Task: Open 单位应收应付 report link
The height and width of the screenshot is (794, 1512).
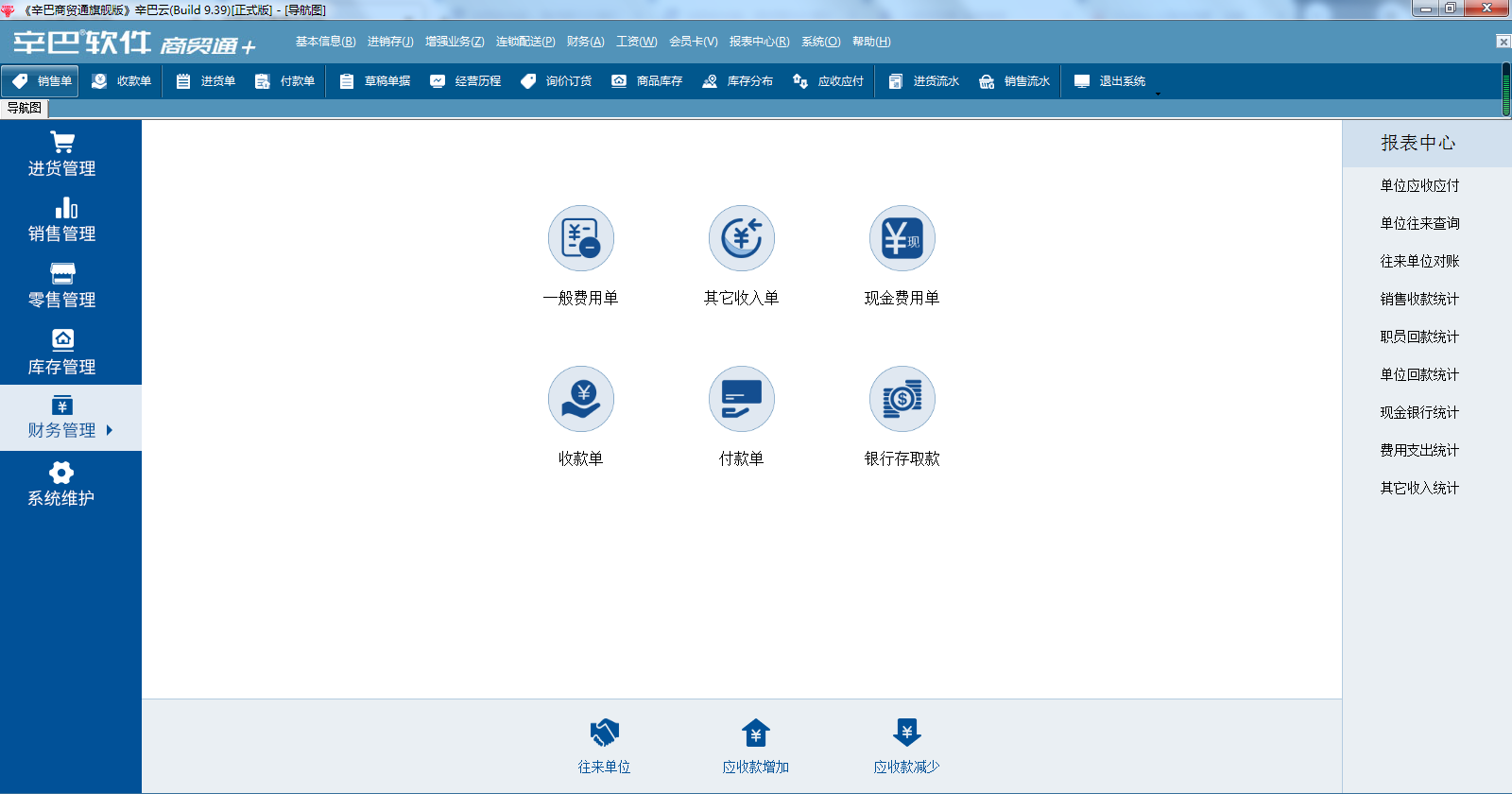Action: (x=1419, y=185)
